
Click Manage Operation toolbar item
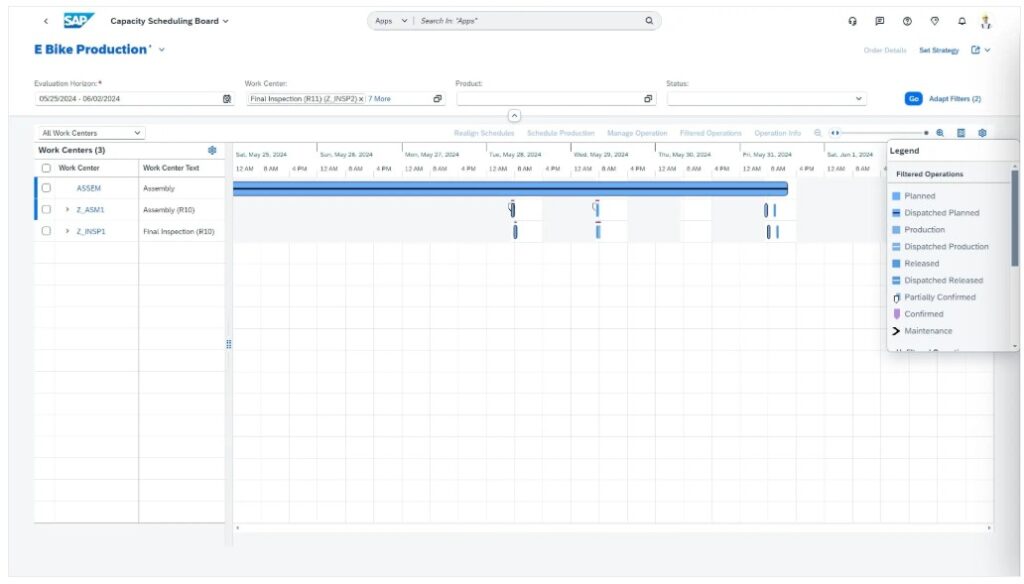(x=637, y=133)
